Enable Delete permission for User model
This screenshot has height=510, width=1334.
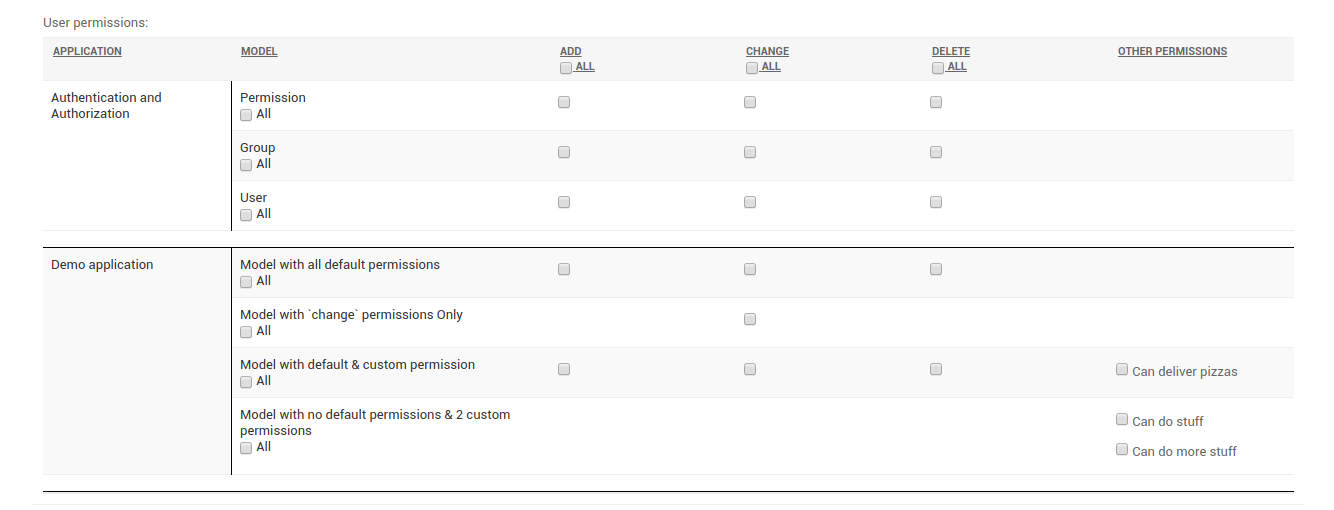pos(936,202)
